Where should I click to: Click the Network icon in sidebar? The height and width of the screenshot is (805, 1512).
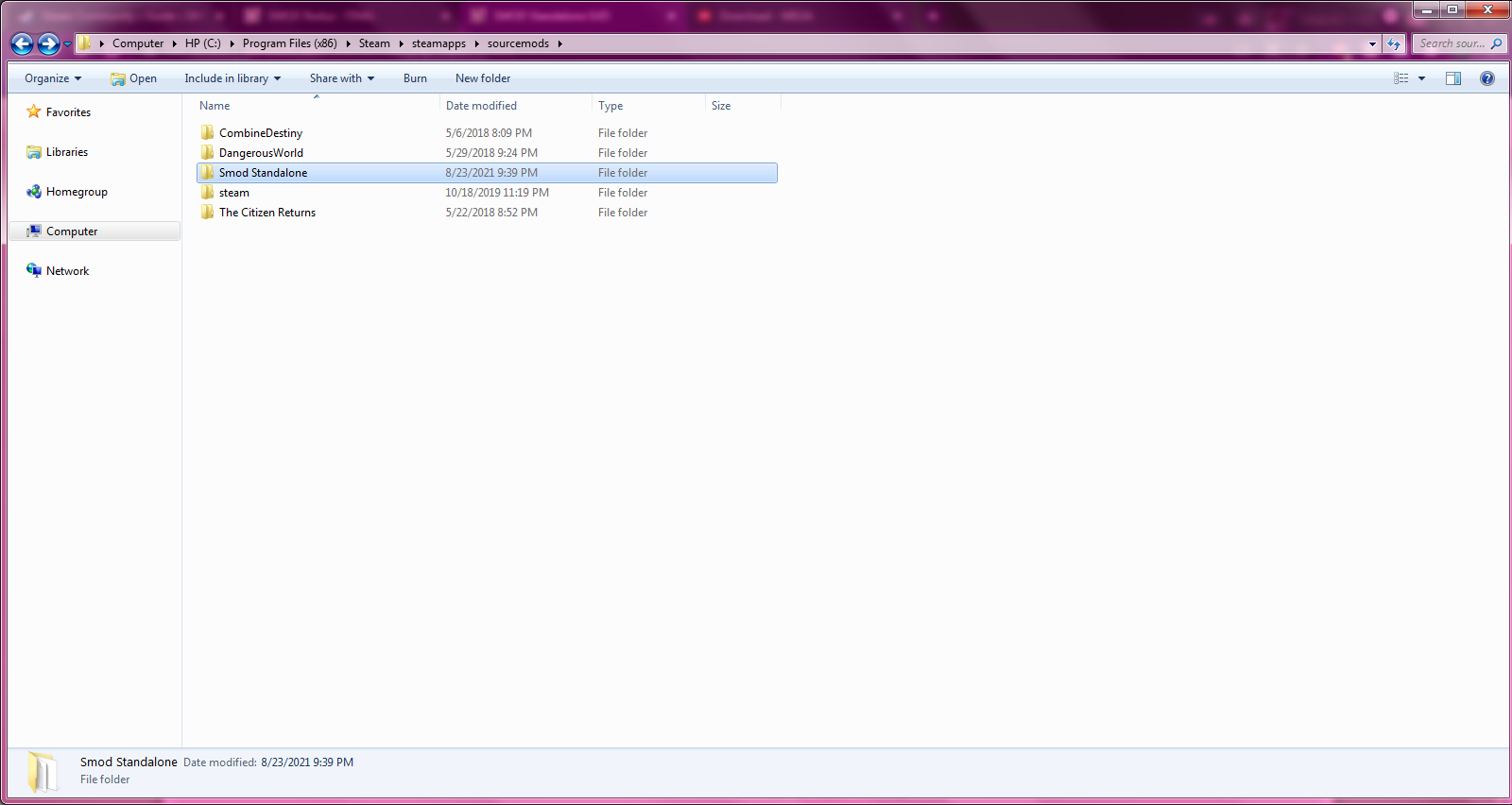34,270
